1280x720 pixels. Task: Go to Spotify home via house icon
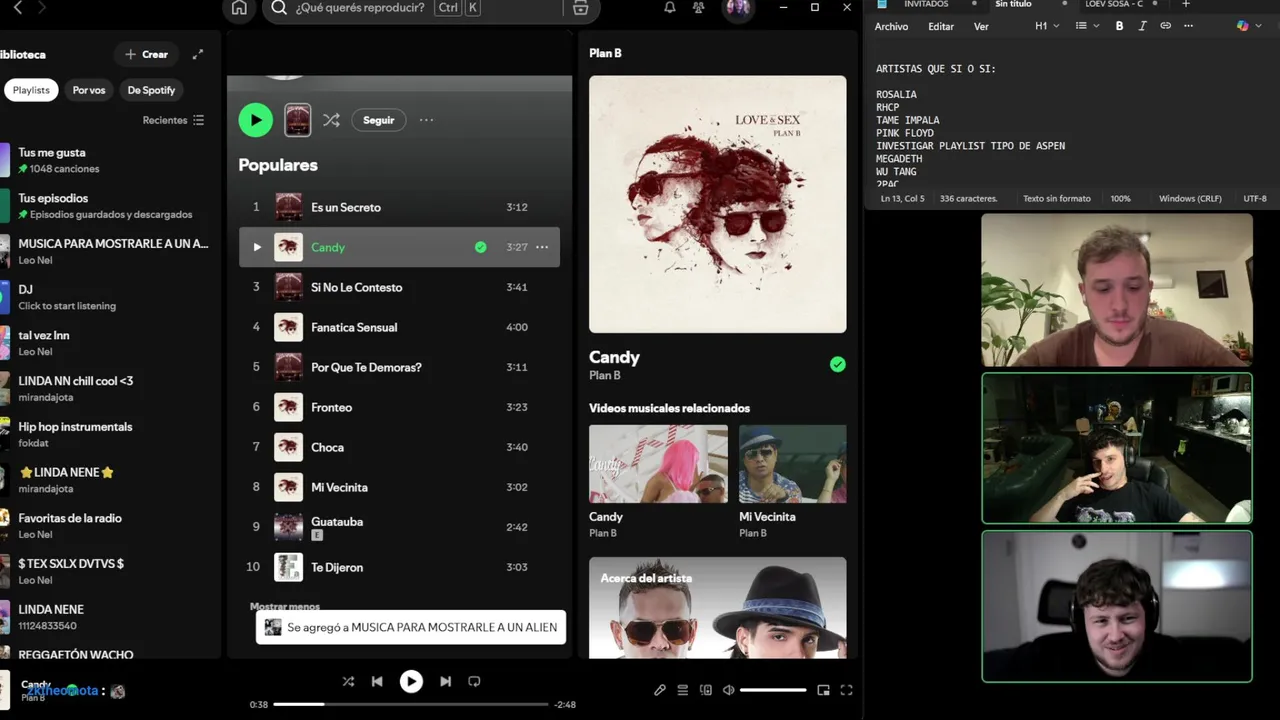239,8
